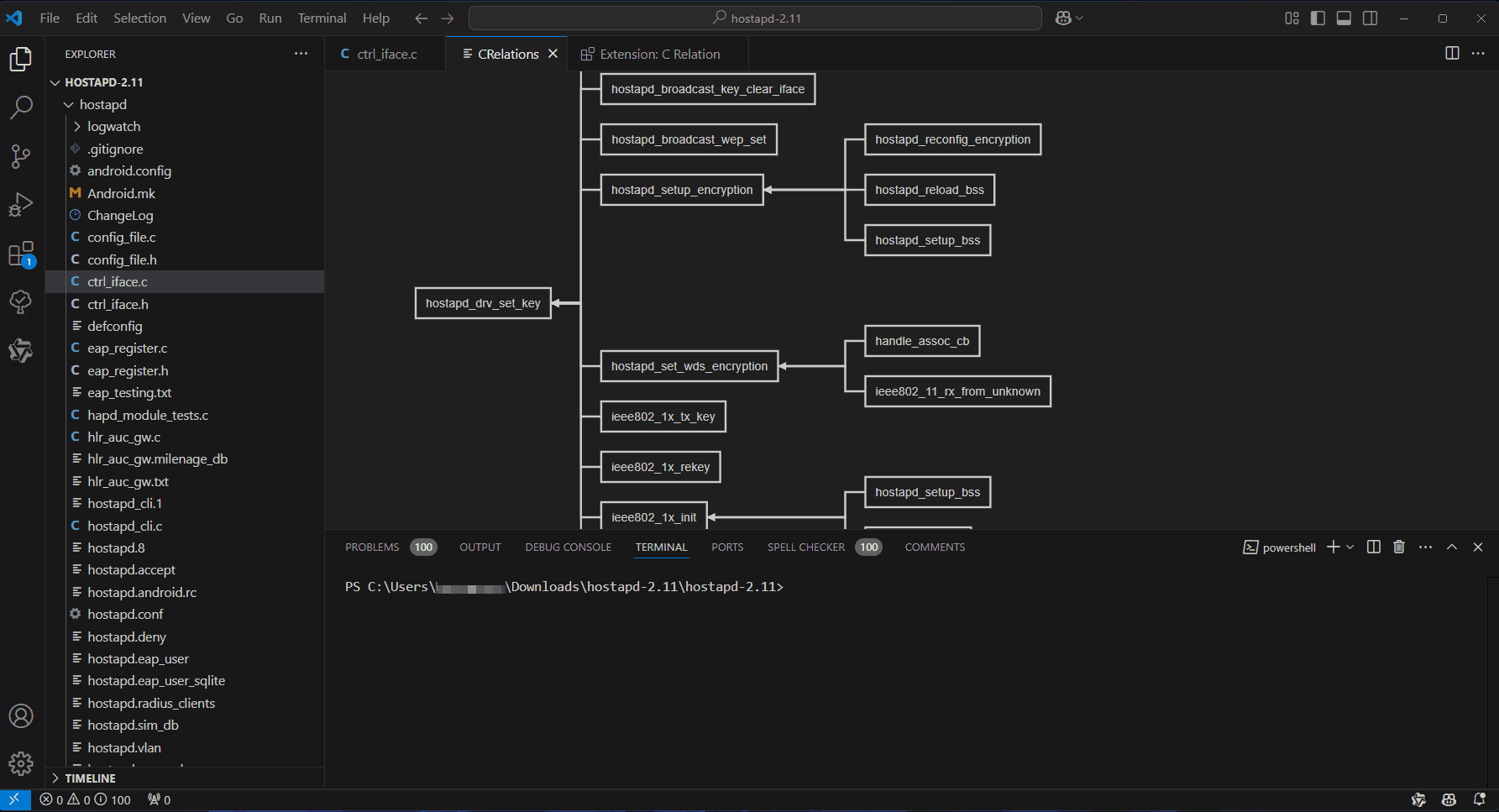
Task: Maximize panel size with chevron up
Action: point(1452,547)
